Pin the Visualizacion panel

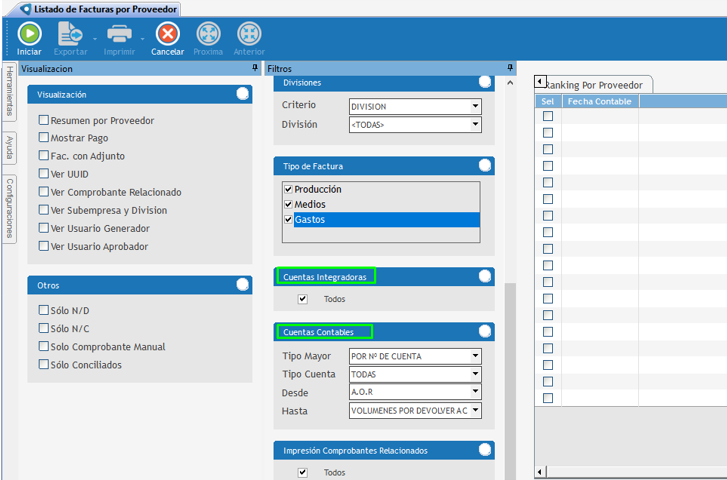[256, 68]
